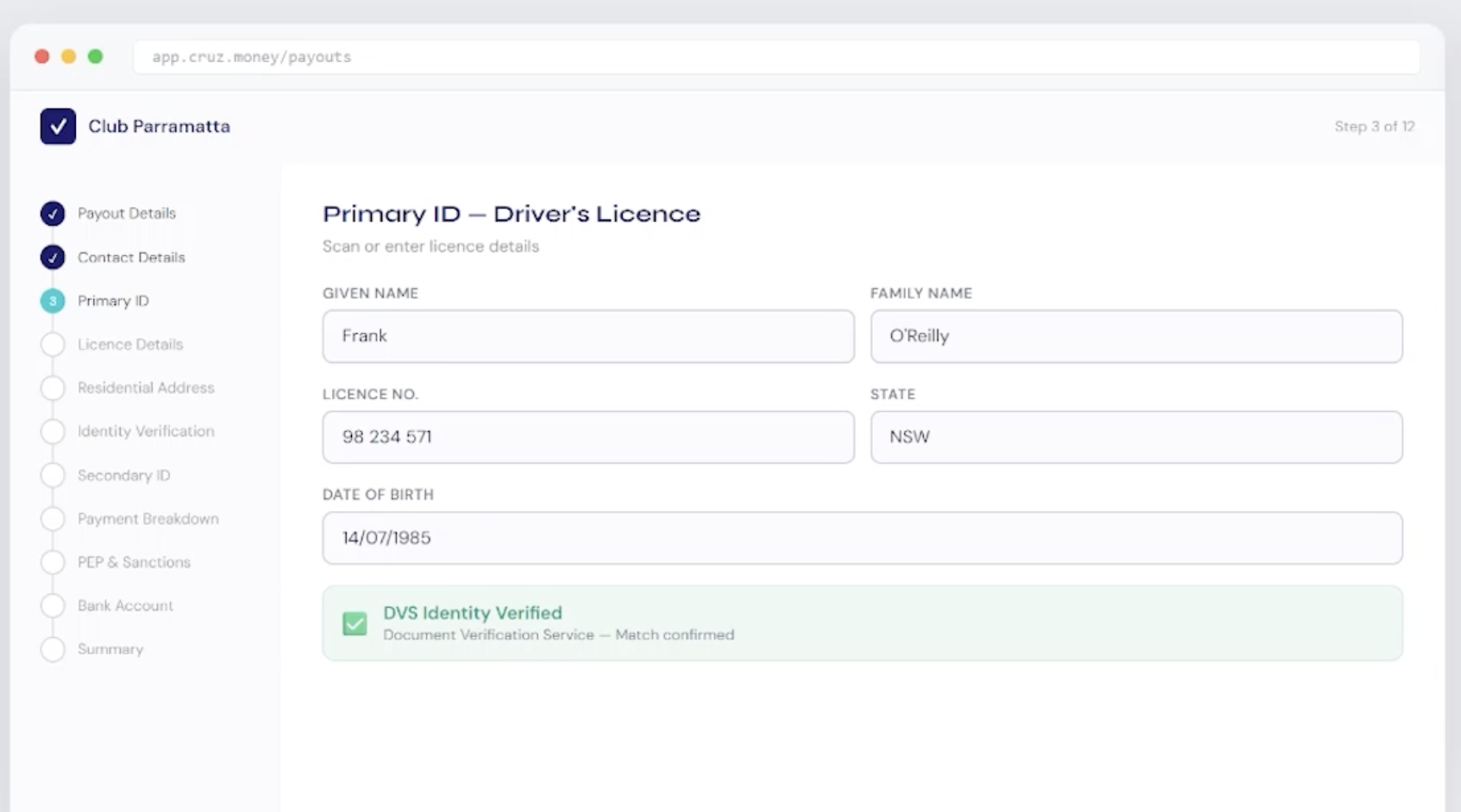Click the green maximize window button

(x=96, y=56)
